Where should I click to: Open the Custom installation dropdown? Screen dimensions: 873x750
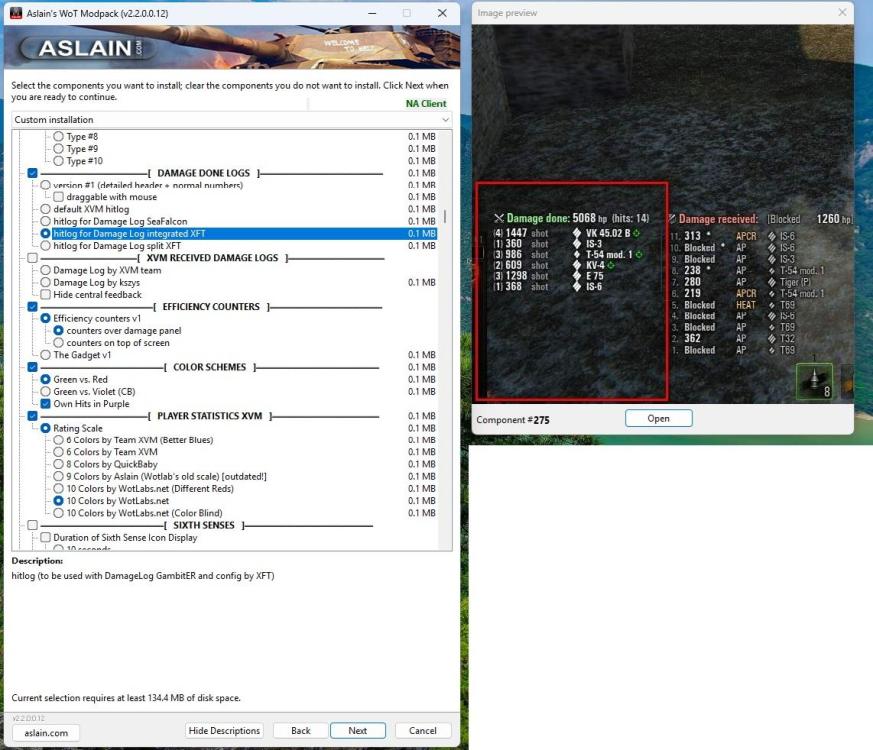(232, 120)
